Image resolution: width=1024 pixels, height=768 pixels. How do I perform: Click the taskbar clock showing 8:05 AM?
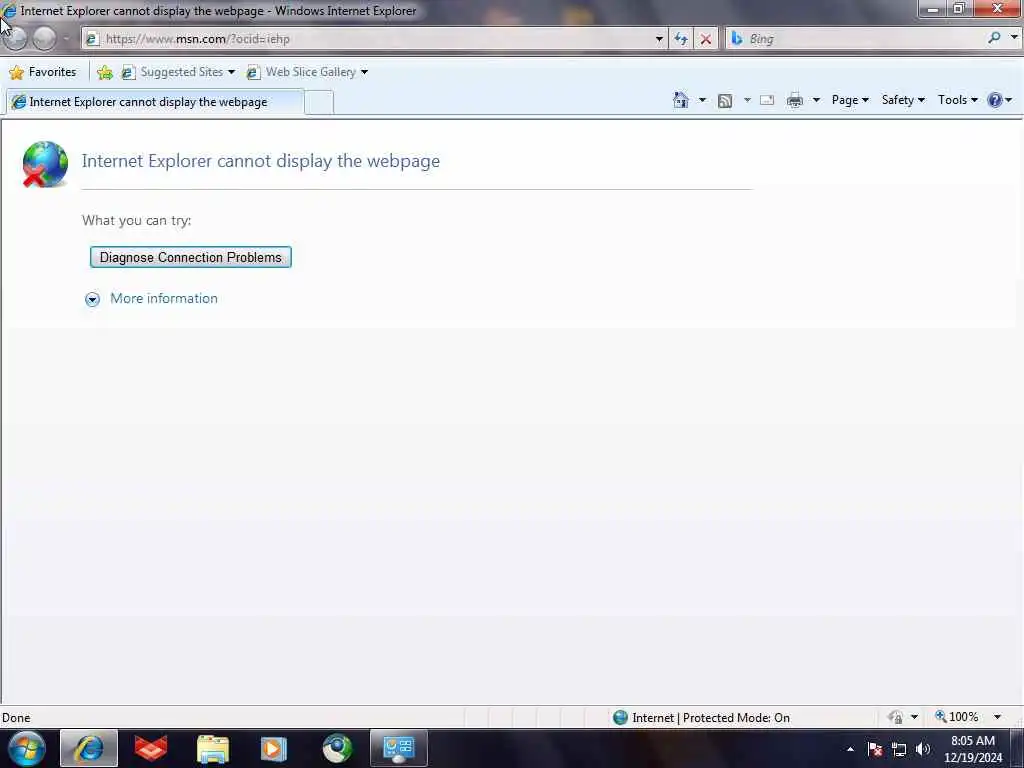click(973, 749)
